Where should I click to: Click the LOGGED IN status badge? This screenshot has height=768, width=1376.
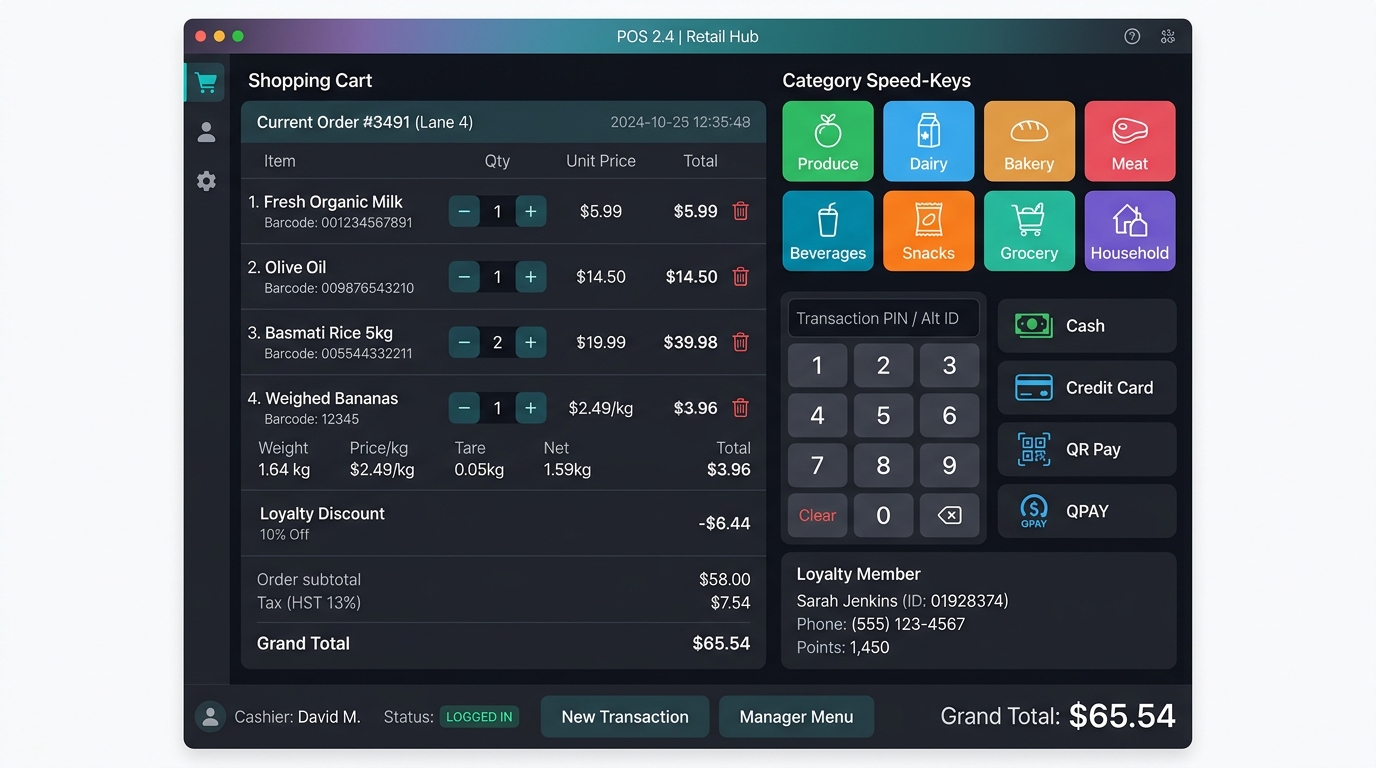pyautogui.click(x=480, y=717)
